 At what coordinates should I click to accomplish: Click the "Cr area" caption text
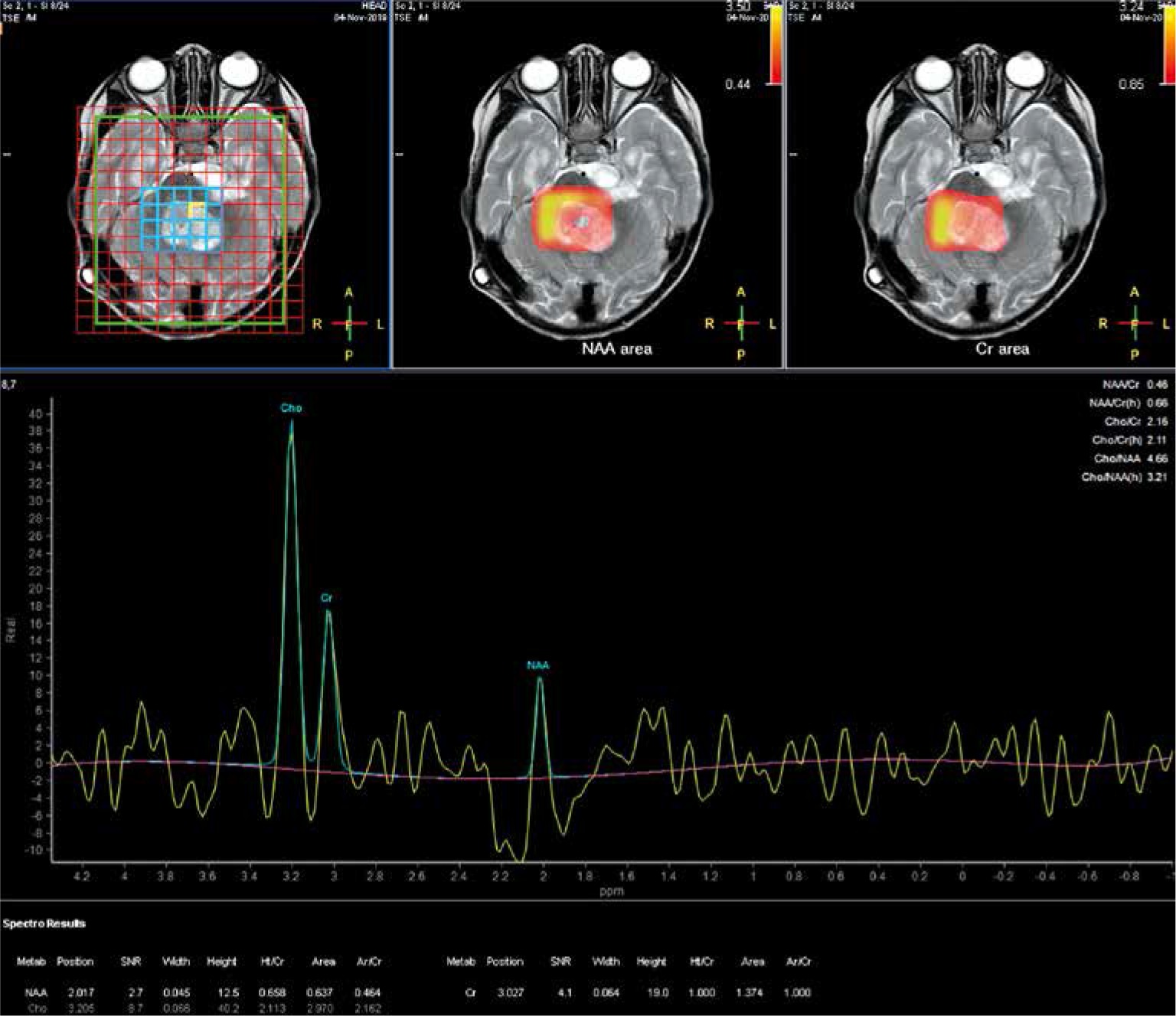point(1002,349)
